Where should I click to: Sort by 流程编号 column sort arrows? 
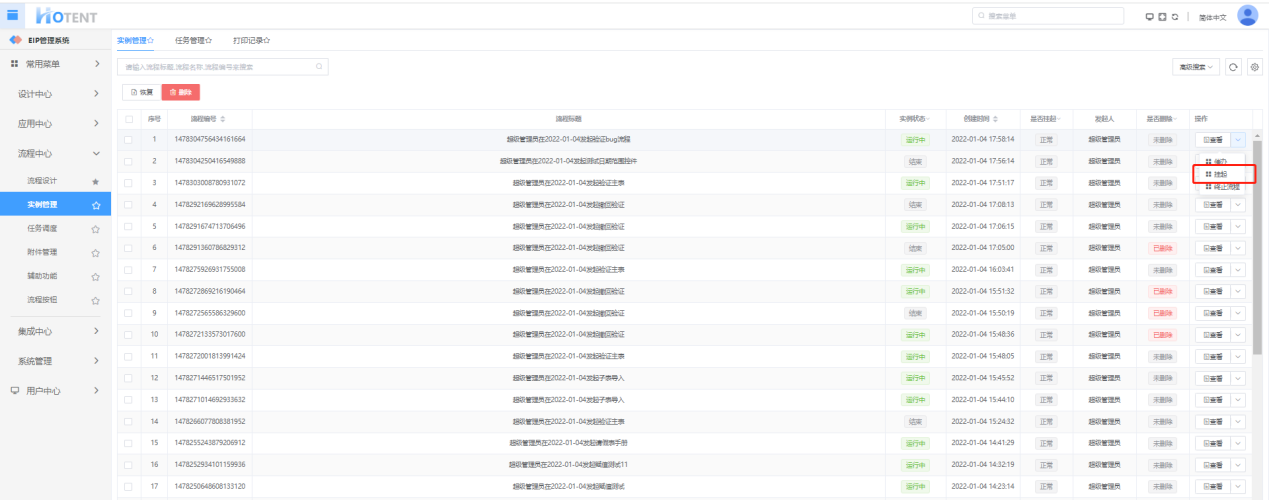coord(223,118)
